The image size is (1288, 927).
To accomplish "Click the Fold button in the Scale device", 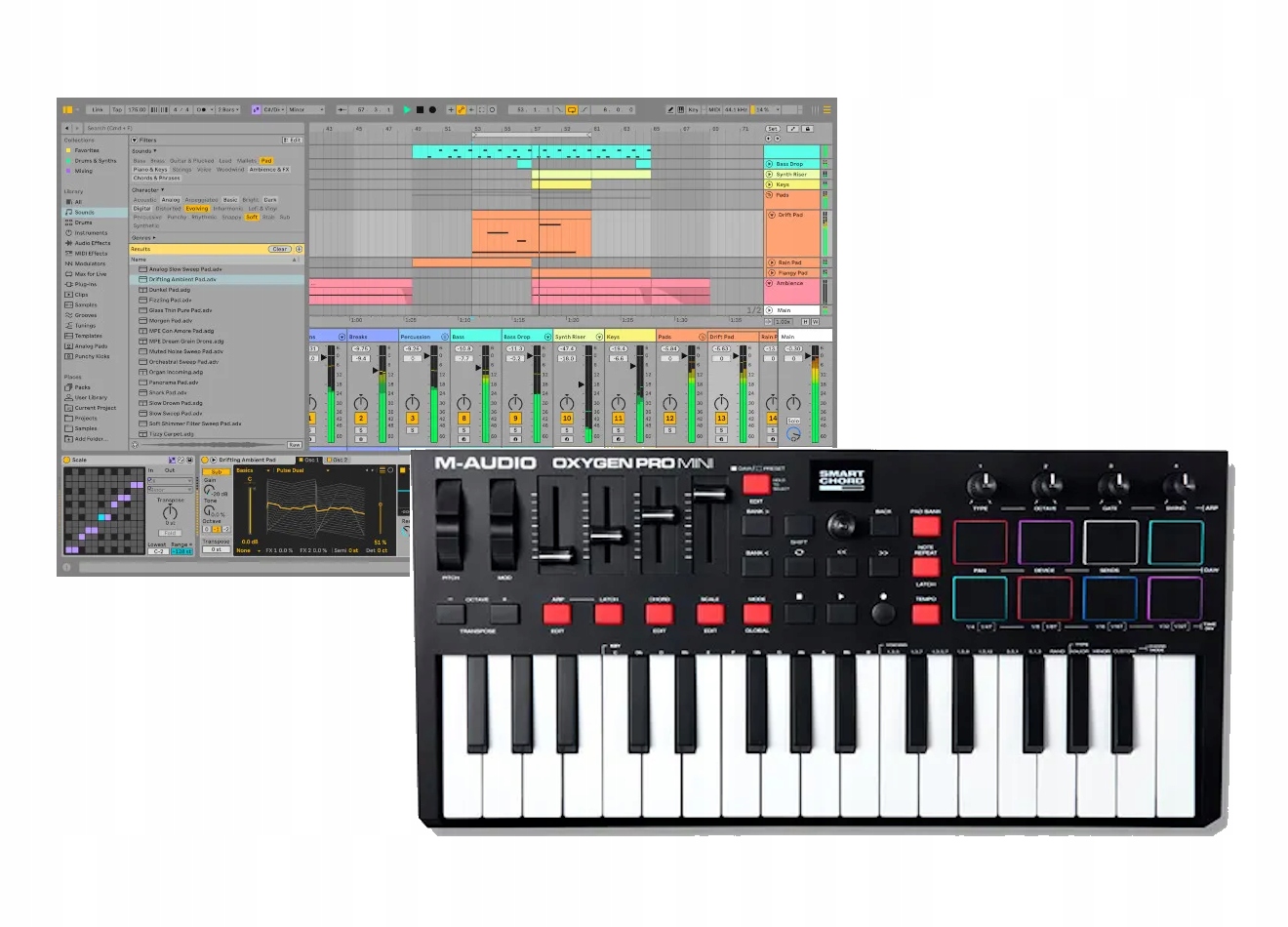I will [x=170, y=533].
